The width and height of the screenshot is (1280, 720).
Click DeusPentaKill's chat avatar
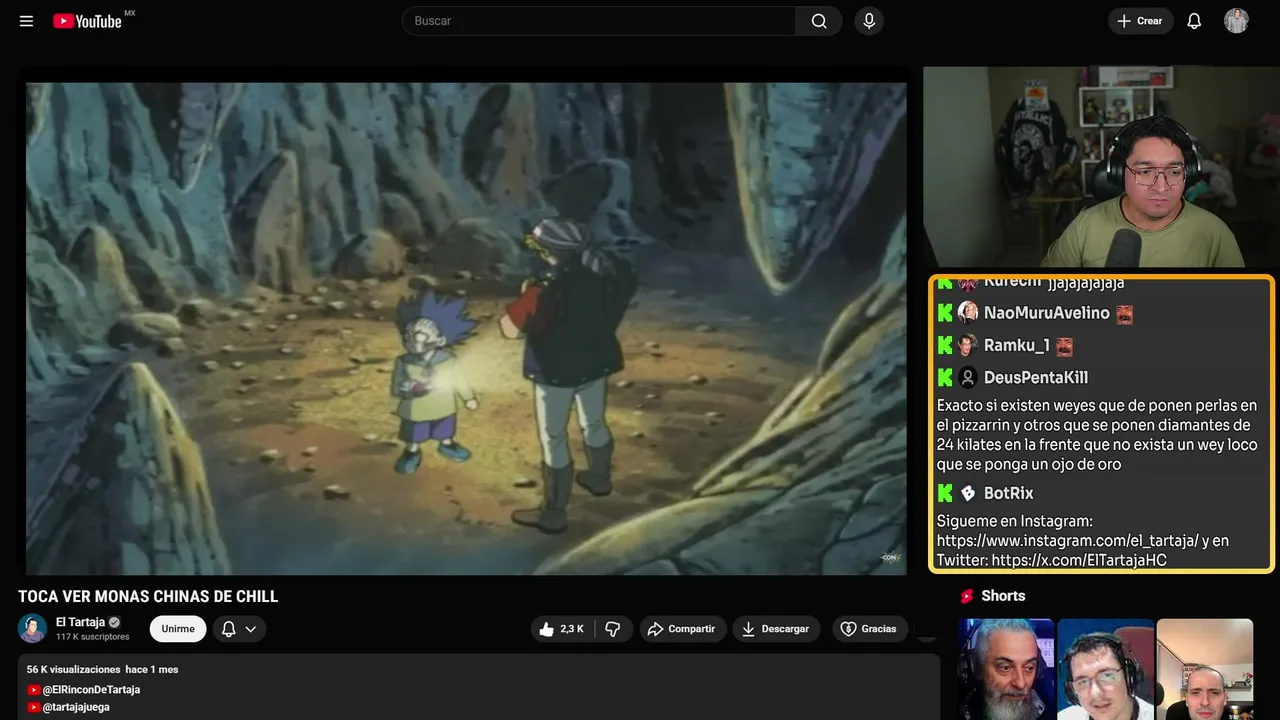click(x=968, y=378)
